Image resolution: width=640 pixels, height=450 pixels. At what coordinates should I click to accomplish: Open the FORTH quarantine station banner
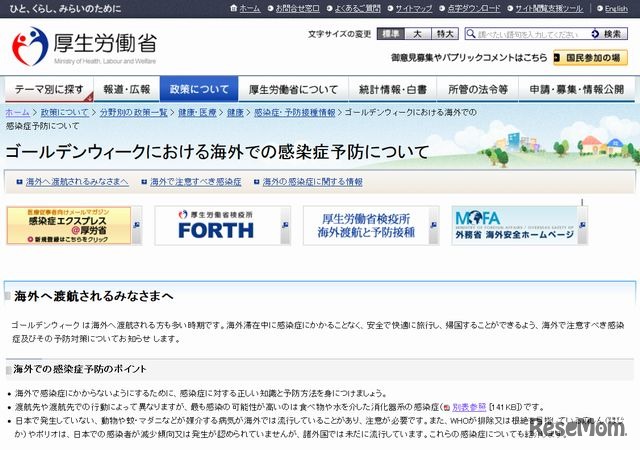[216, 225]
